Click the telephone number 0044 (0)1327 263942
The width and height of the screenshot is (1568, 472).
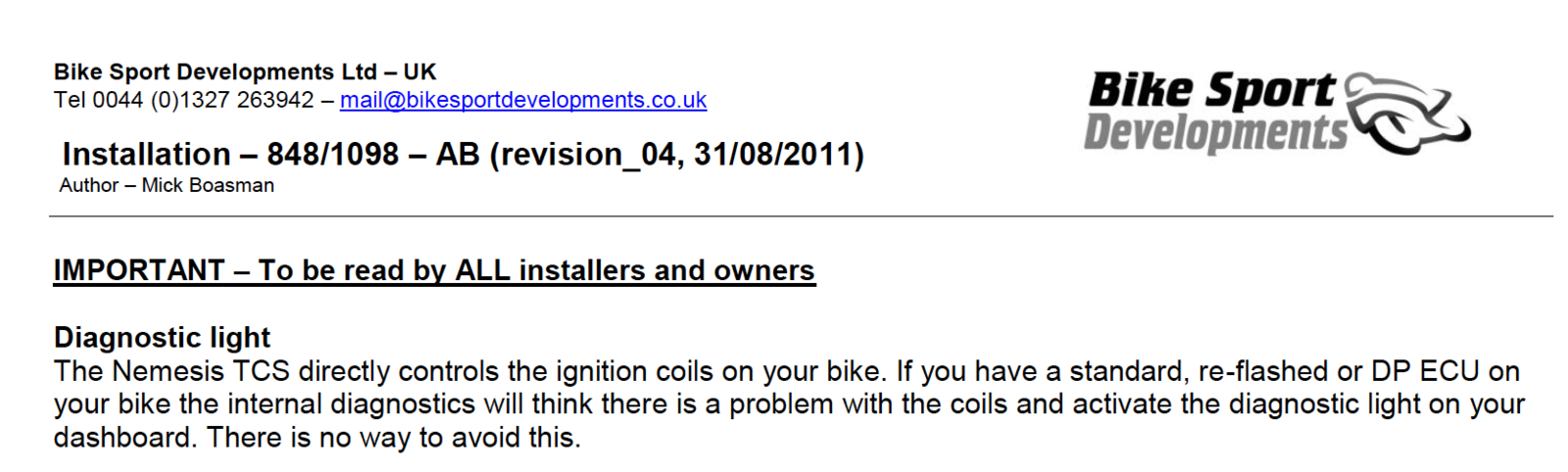click(203, 100)
